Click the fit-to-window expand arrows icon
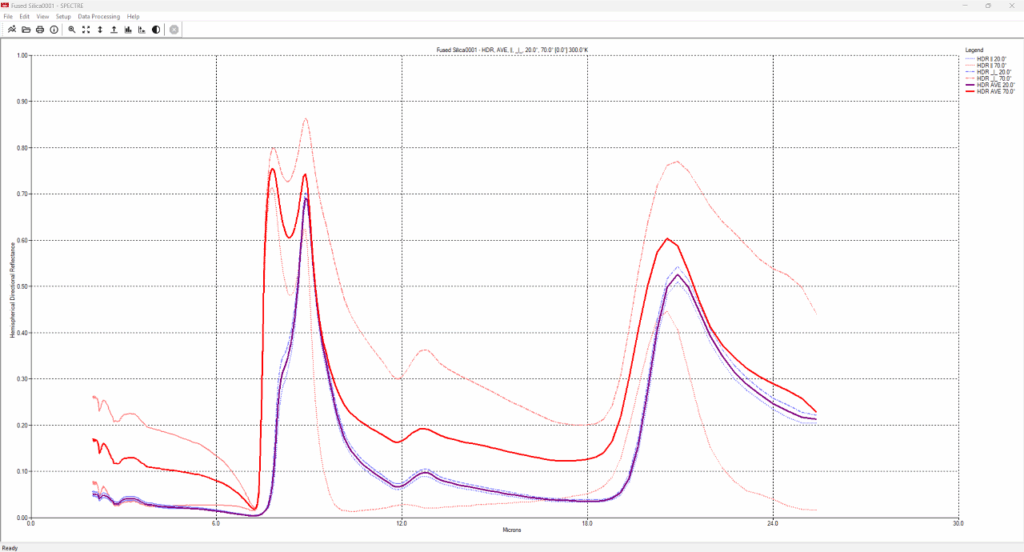 [86, 30]
